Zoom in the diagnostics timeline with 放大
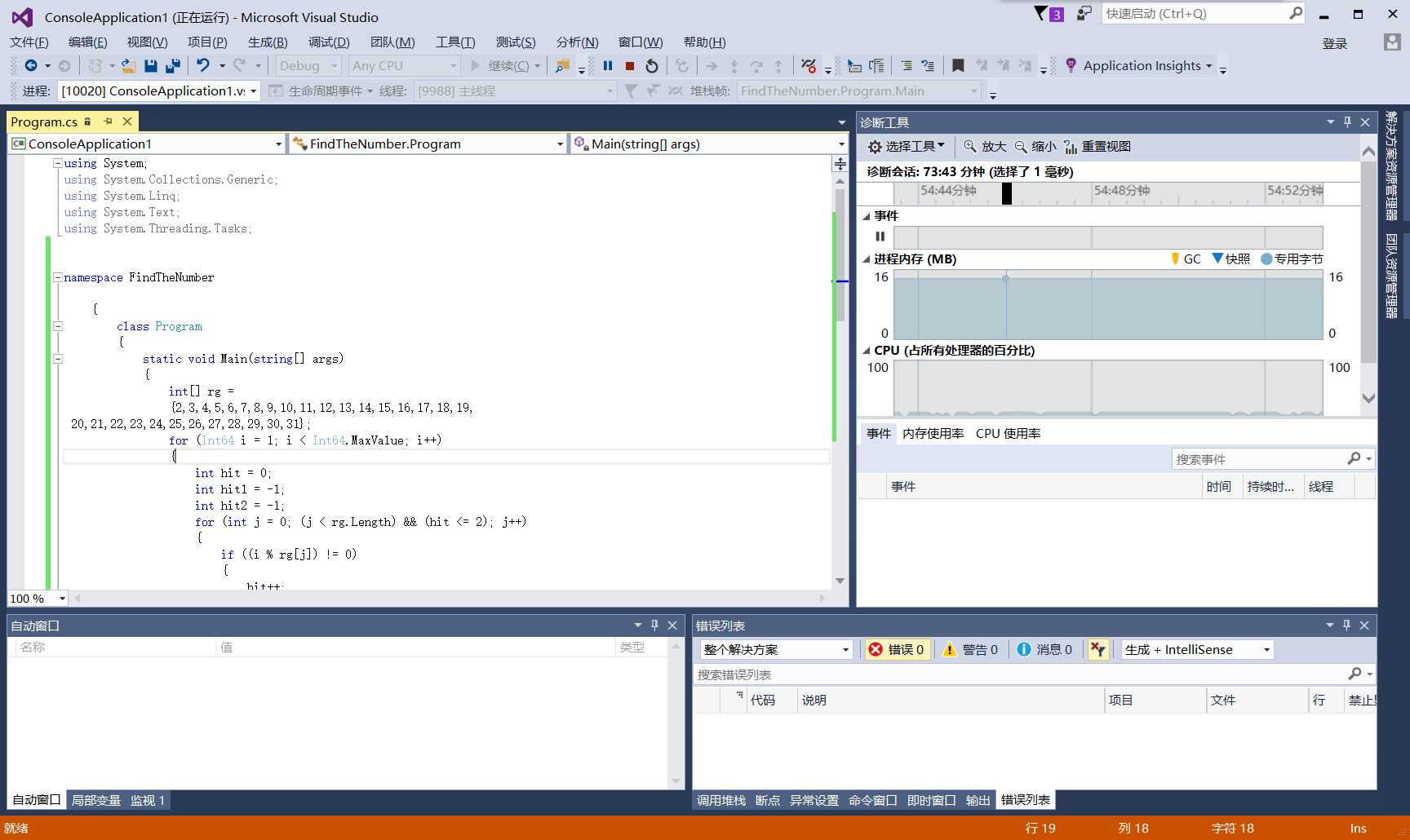 click(985, 147)
